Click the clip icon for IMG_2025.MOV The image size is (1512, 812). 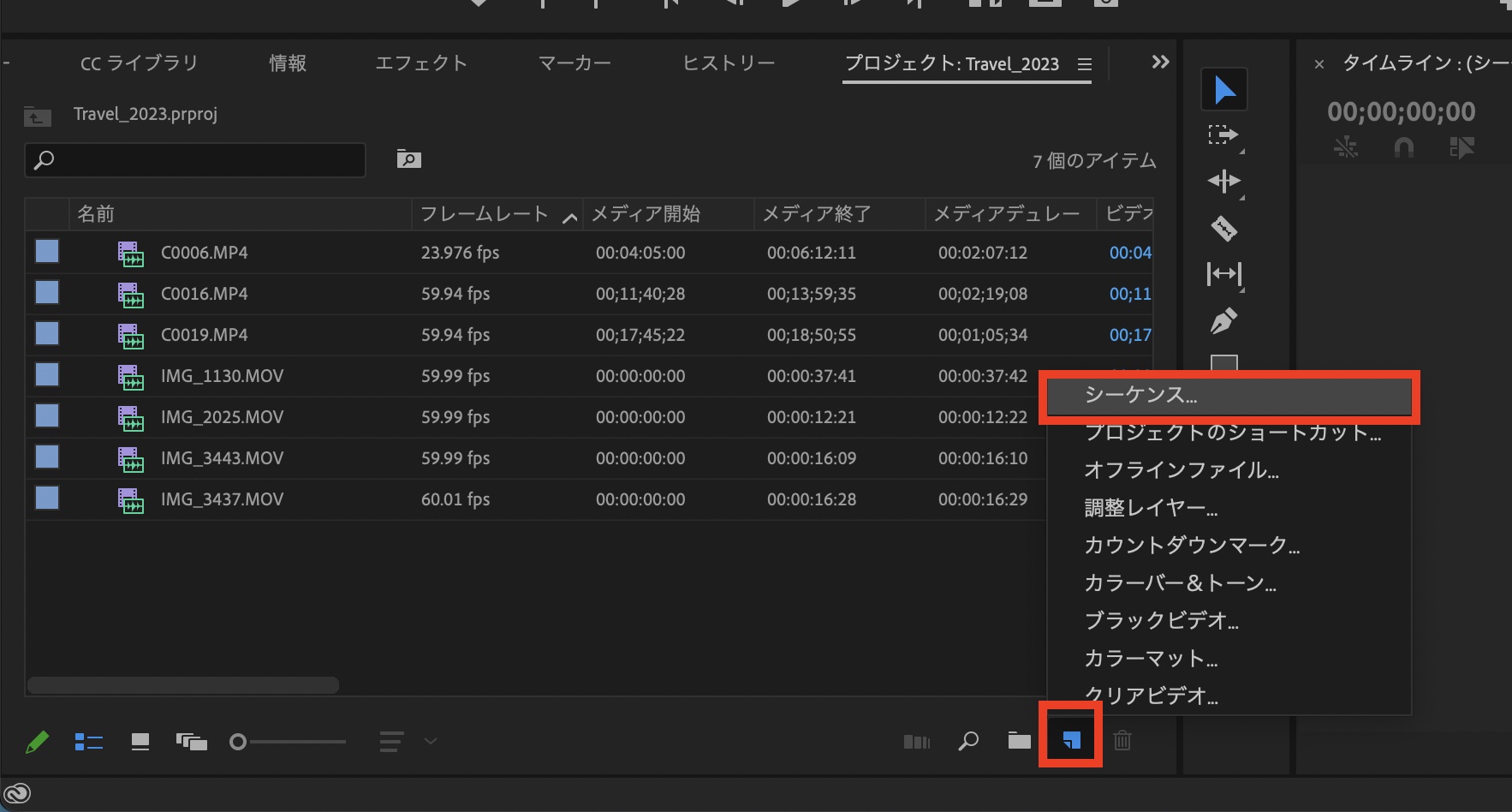pyautogui.click(x=130, y=418)
